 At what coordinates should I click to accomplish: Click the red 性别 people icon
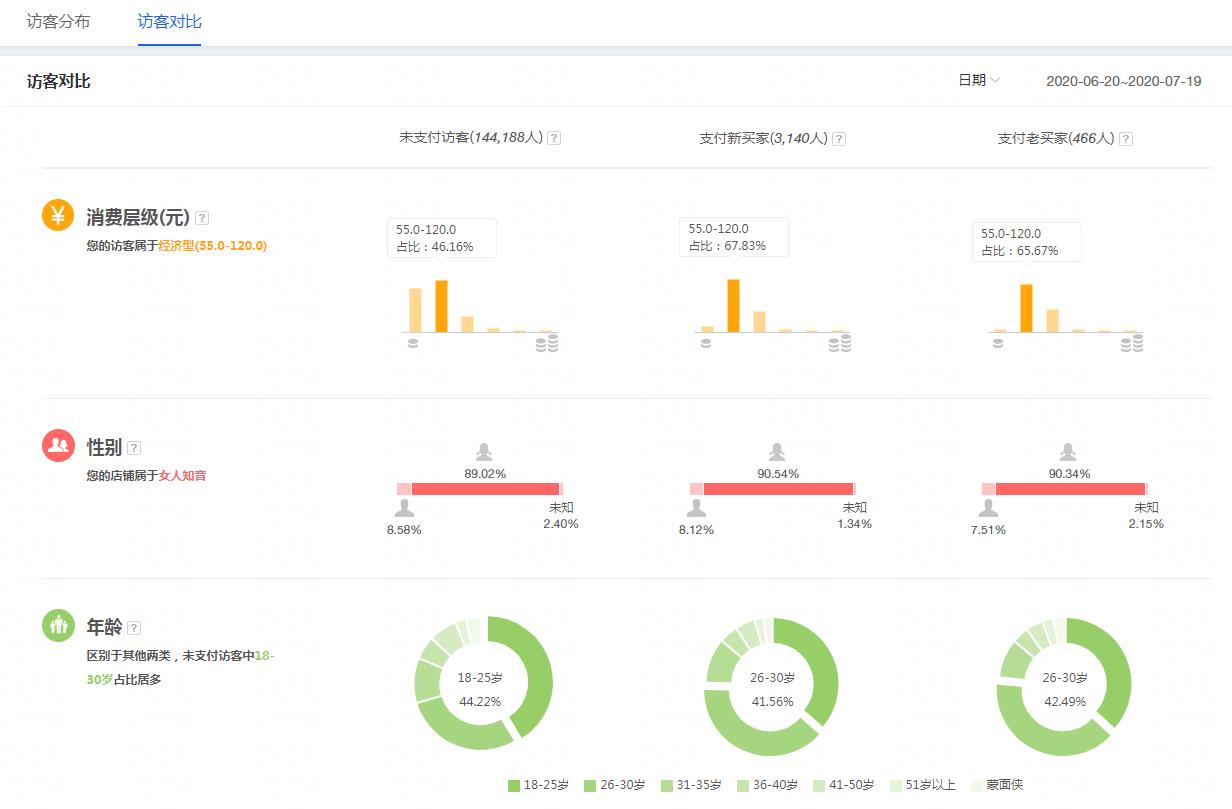click(x=58, y=445)
